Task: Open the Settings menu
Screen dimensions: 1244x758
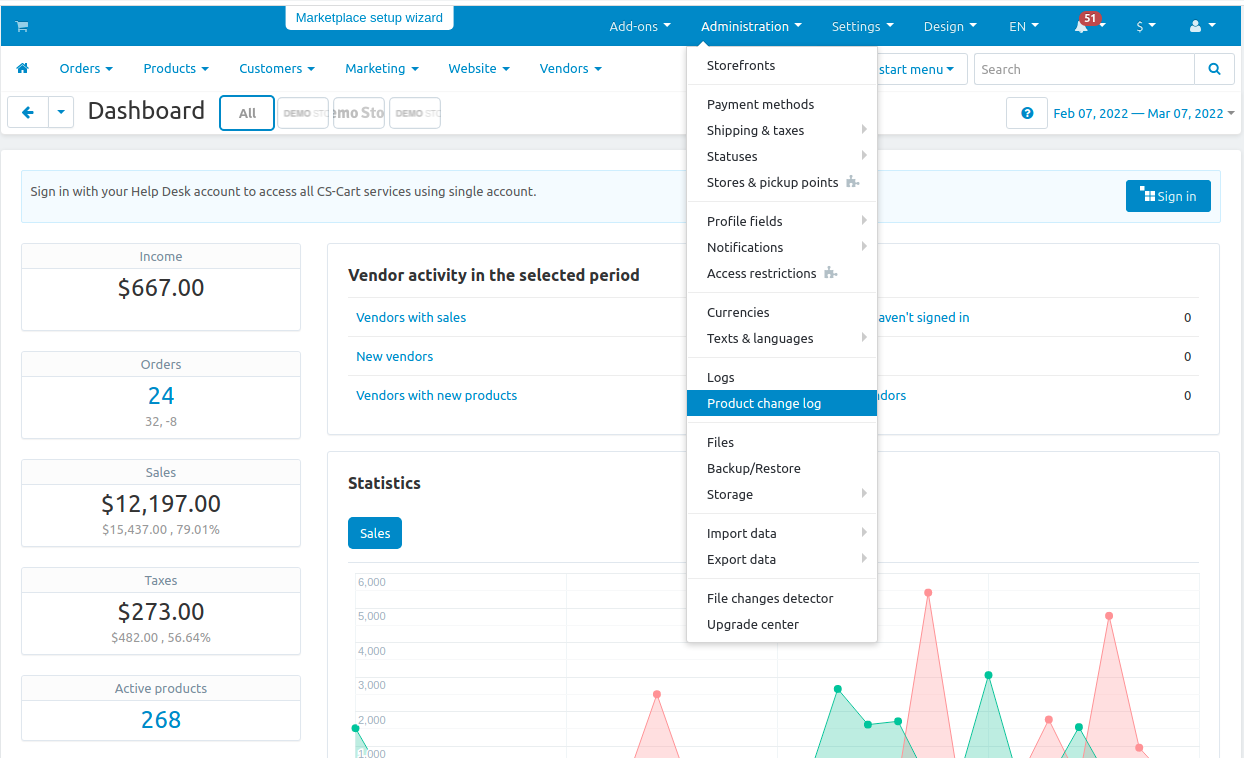Action: (x=862, y=27)
